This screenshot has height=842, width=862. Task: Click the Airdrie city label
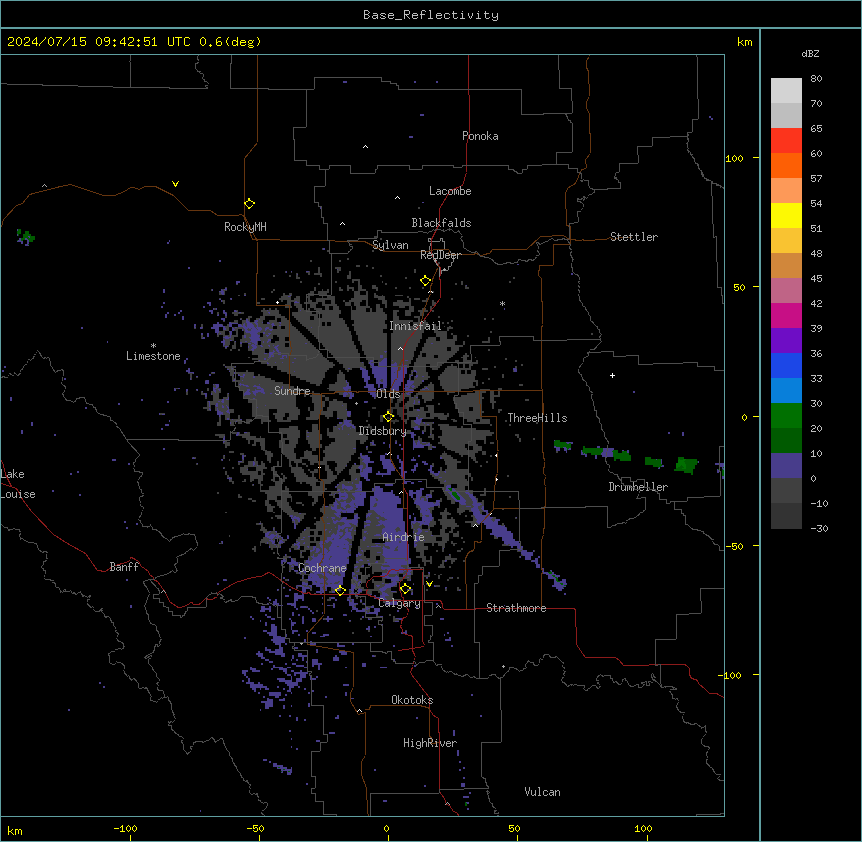tap(403, 537)
